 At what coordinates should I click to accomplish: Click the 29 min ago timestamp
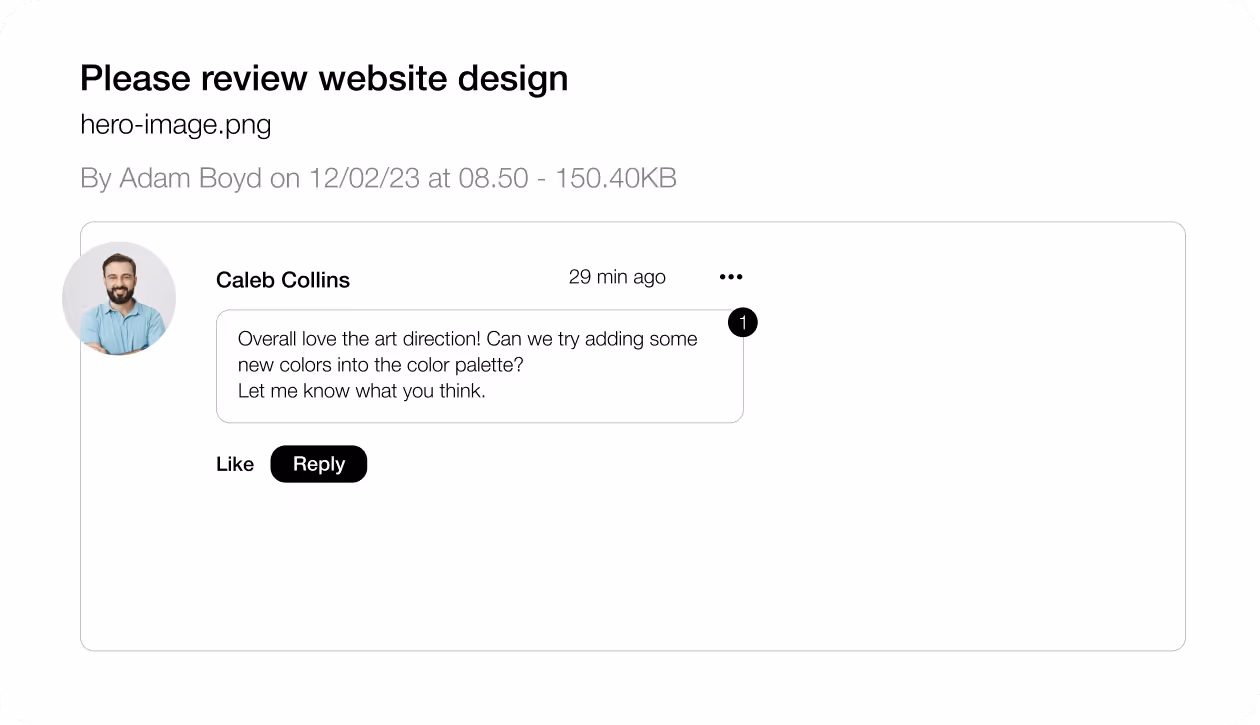pyautogui.click(x=617, y=277)
